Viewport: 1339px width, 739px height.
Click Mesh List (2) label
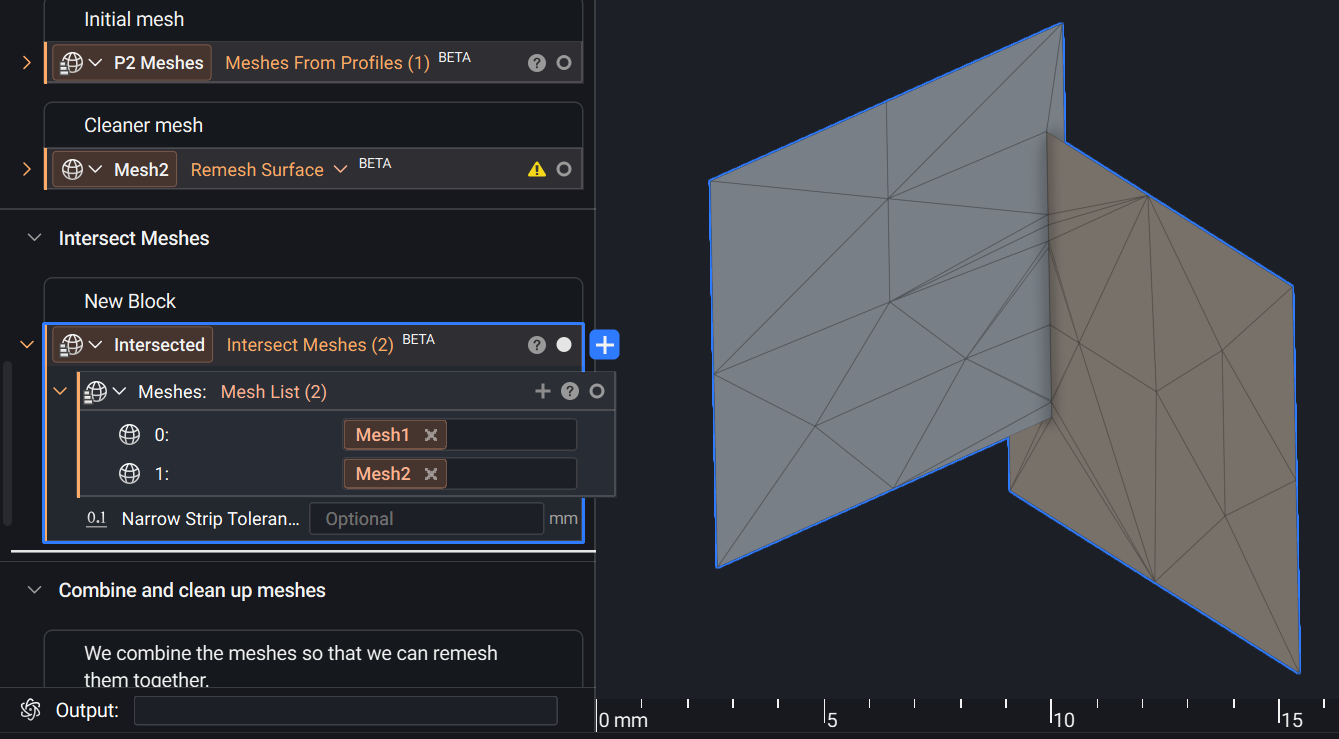click(274, 392)
